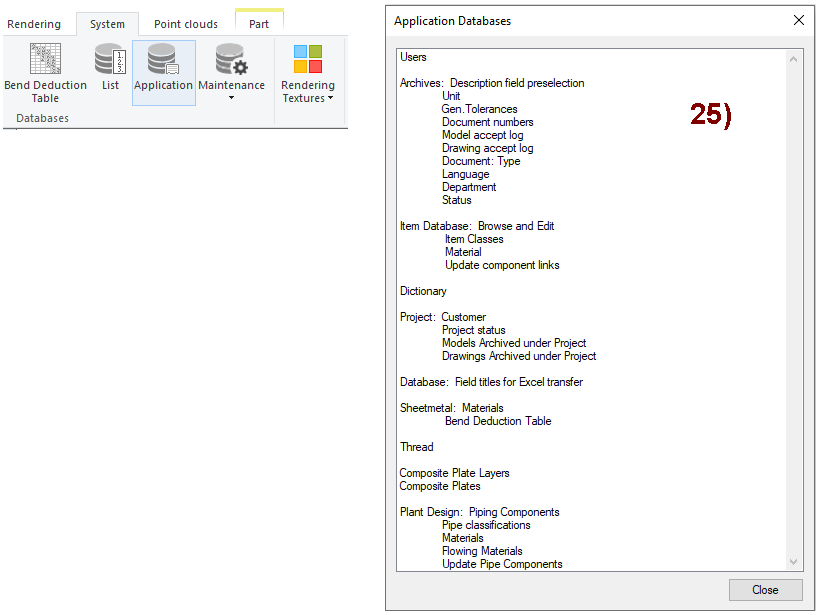Open Pipe classifications under Plant Design

tap(486, 525)
